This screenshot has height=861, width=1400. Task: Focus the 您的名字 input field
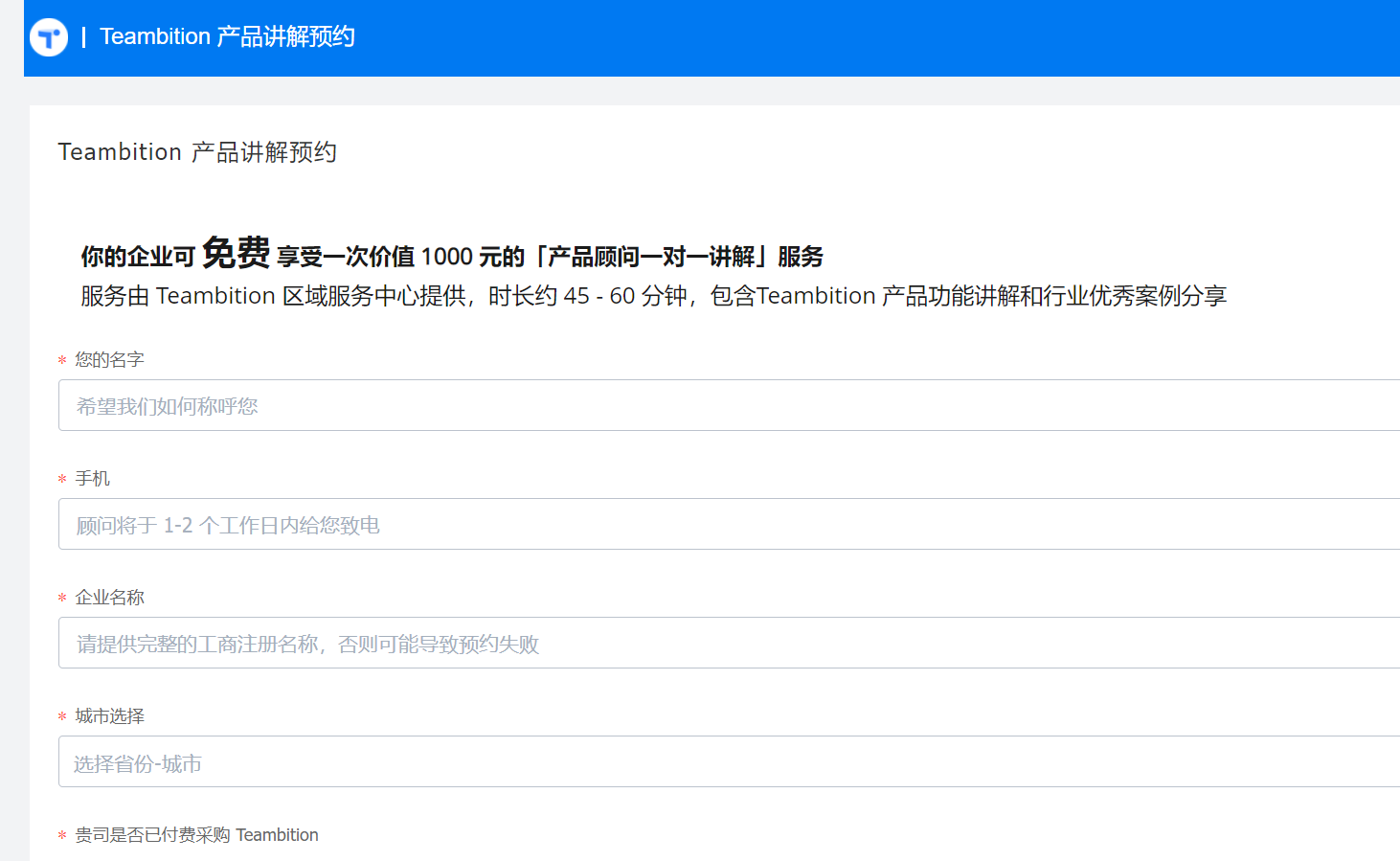(729, 405)
